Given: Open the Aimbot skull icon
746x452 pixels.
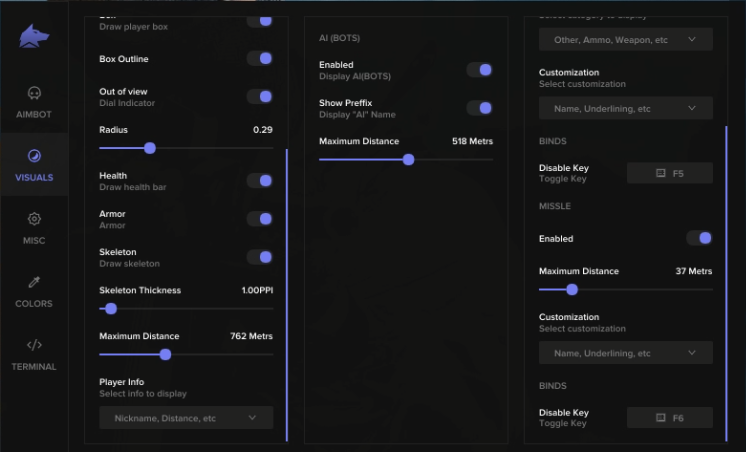Looking at the screenshot, I should click(x=34, y=93).
